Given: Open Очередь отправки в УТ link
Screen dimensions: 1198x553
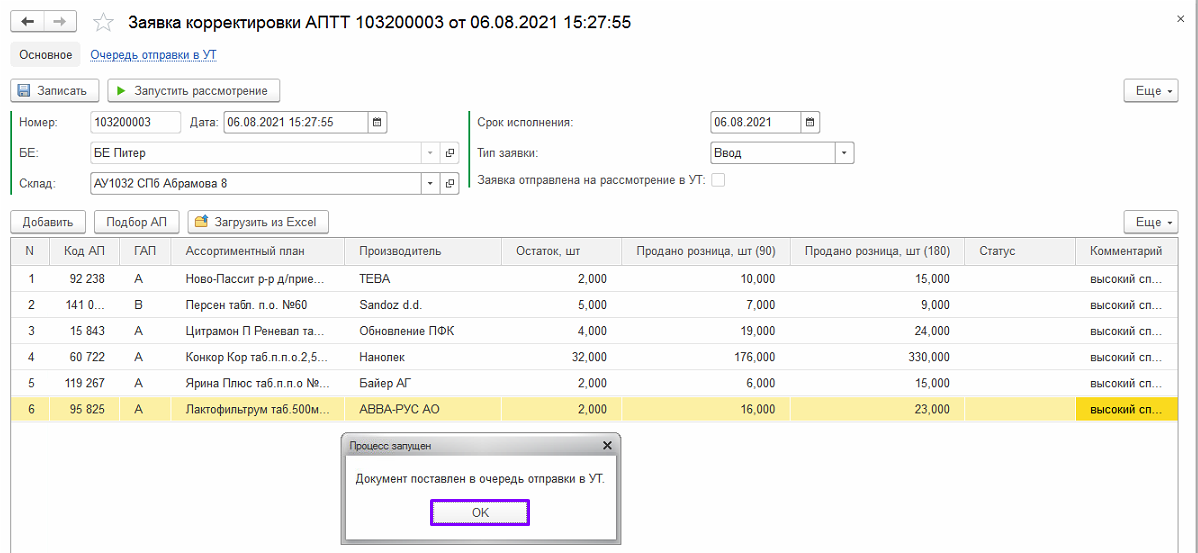Looking at the screenshot, I should pos(154,55).
